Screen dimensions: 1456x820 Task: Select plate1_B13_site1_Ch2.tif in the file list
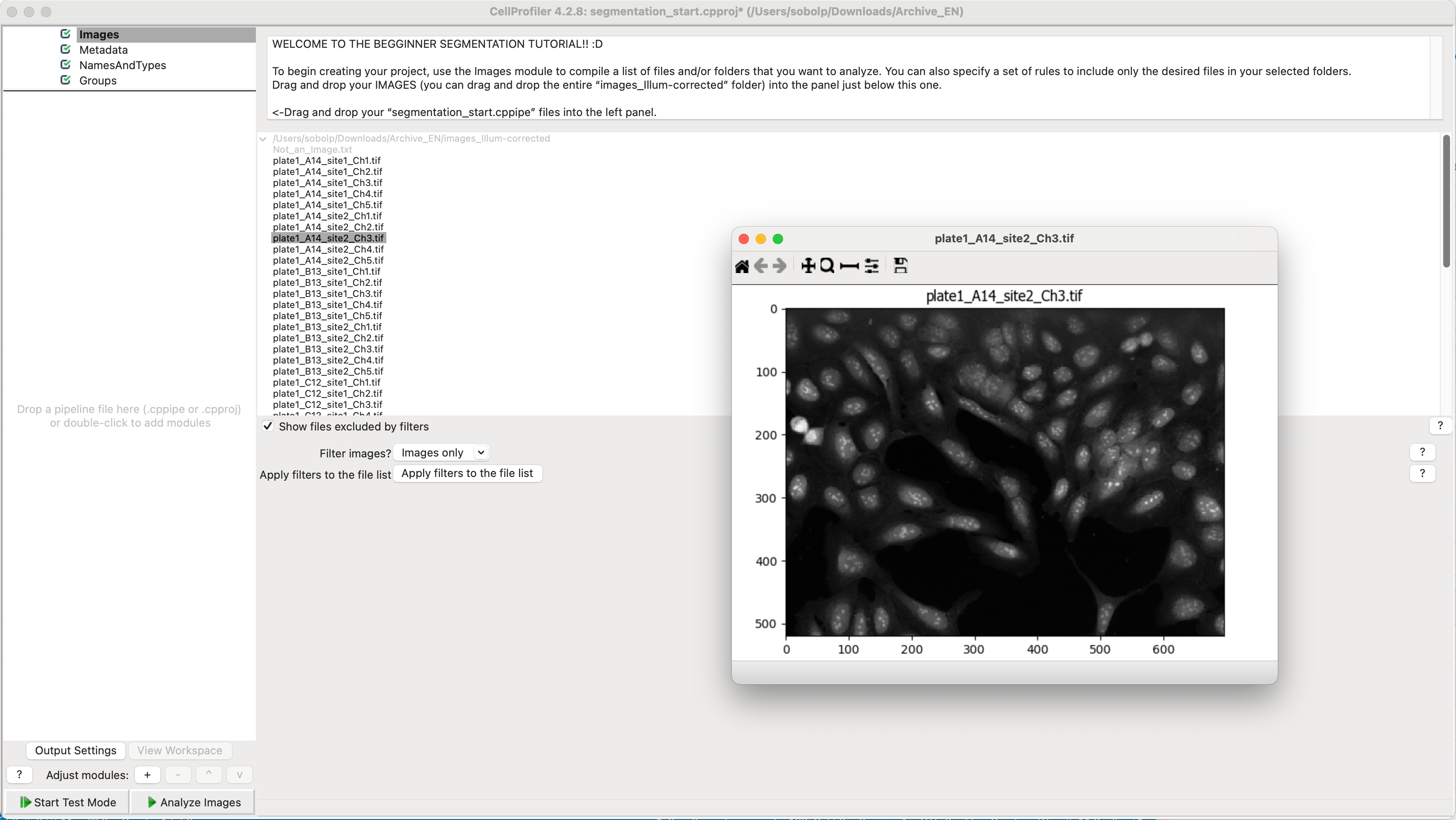327,282
